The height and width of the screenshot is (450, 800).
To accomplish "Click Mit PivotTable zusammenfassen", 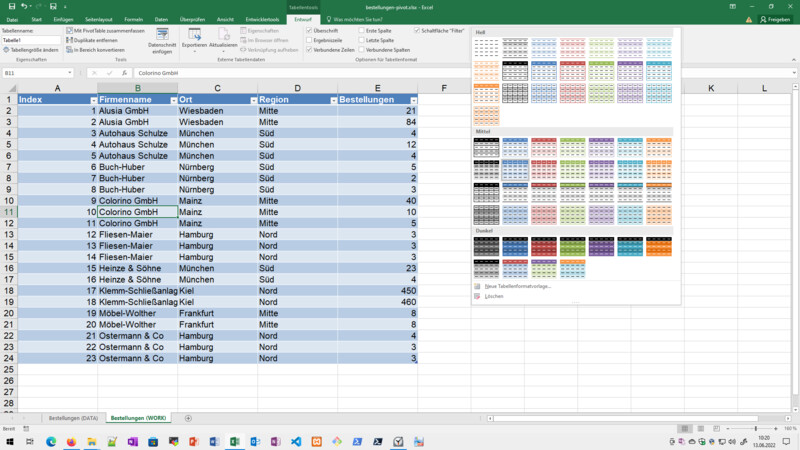I will [106, 31].
